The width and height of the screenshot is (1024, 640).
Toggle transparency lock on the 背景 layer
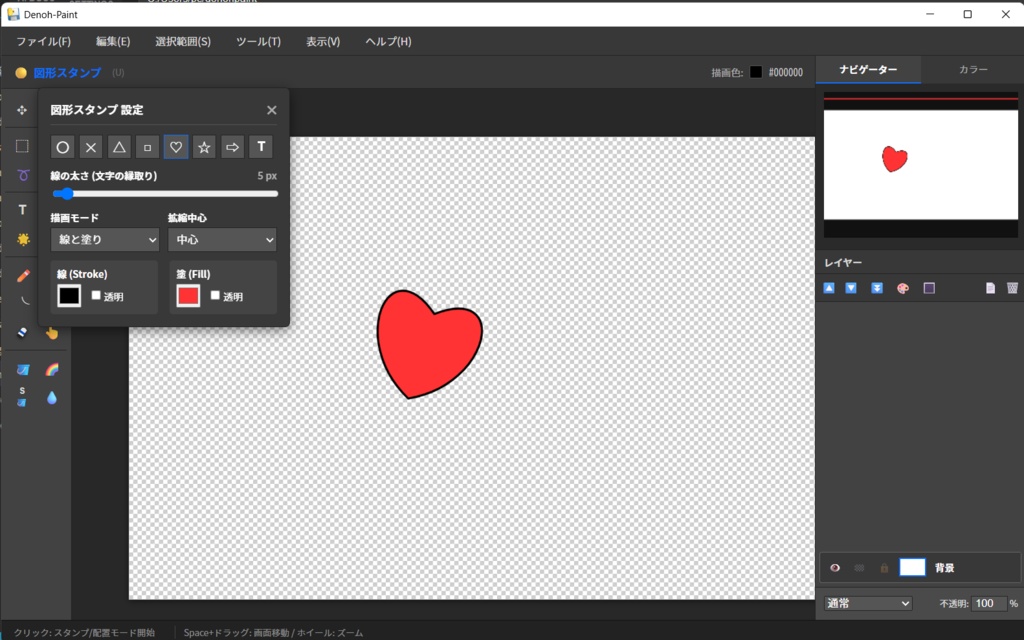point(859,568)
